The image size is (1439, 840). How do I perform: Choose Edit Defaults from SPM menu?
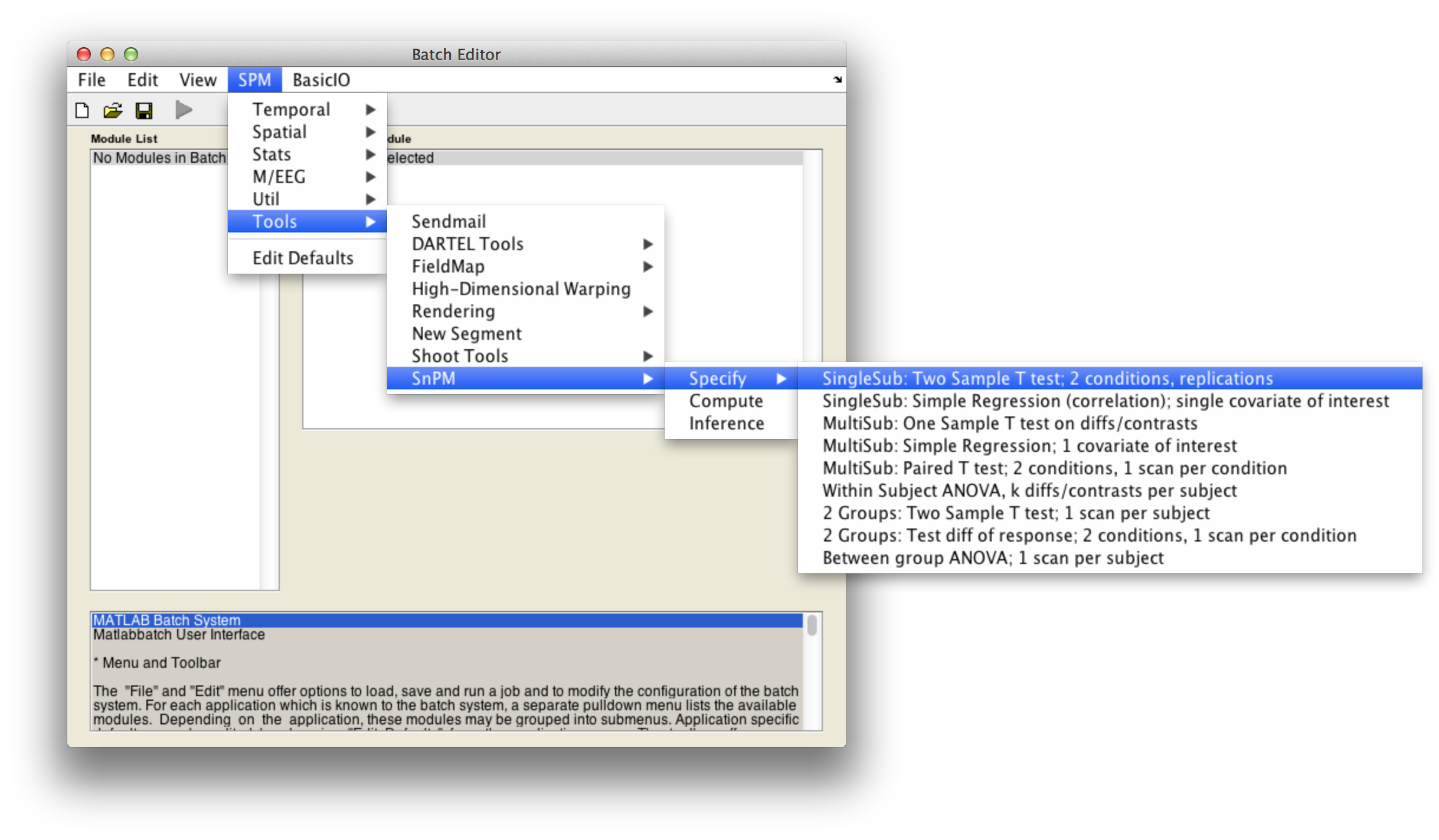point(307,258)
